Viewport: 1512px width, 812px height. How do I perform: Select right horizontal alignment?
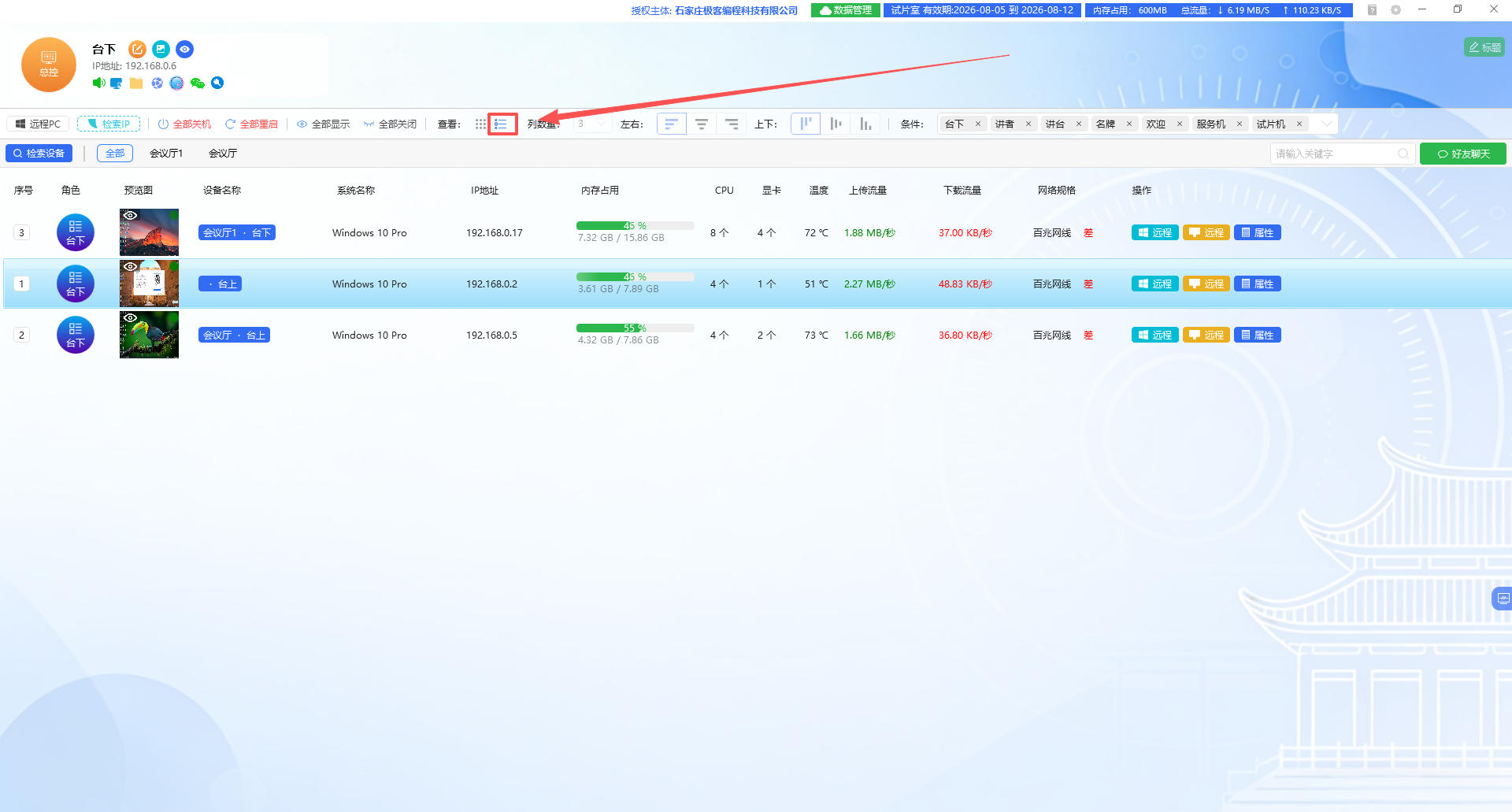732,124
